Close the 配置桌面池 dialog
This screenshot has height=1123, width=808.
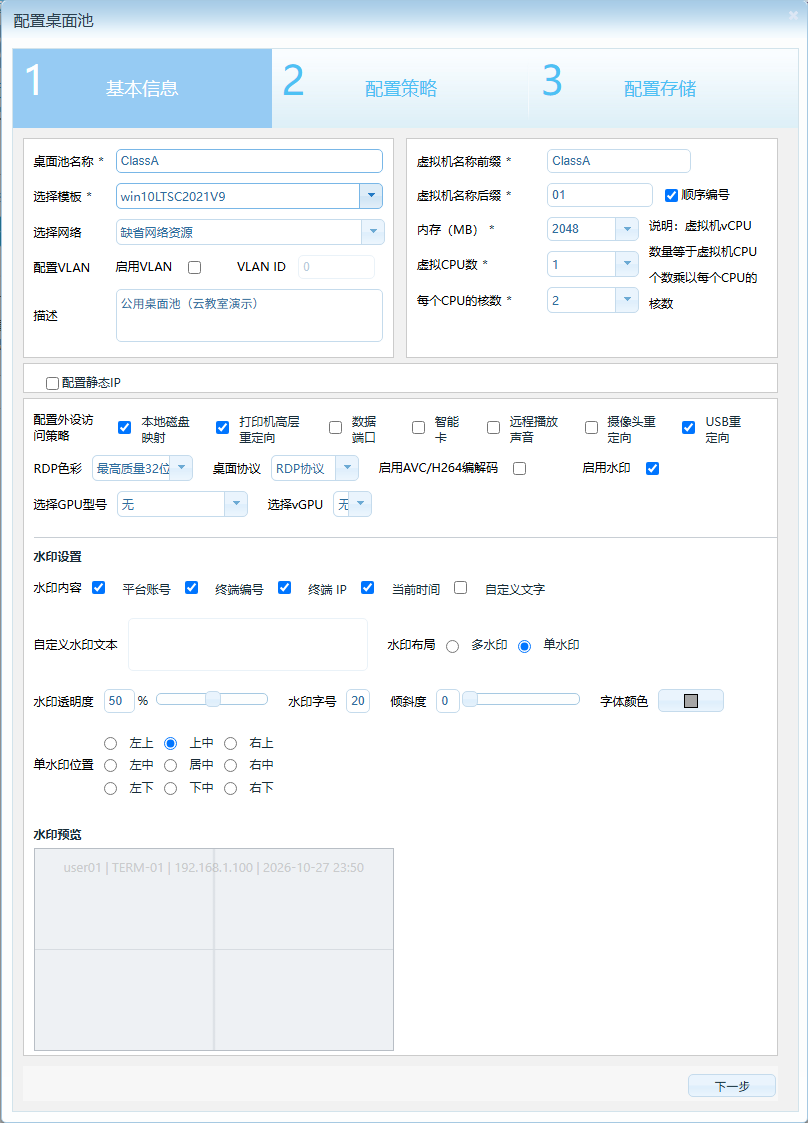point(793,15)
